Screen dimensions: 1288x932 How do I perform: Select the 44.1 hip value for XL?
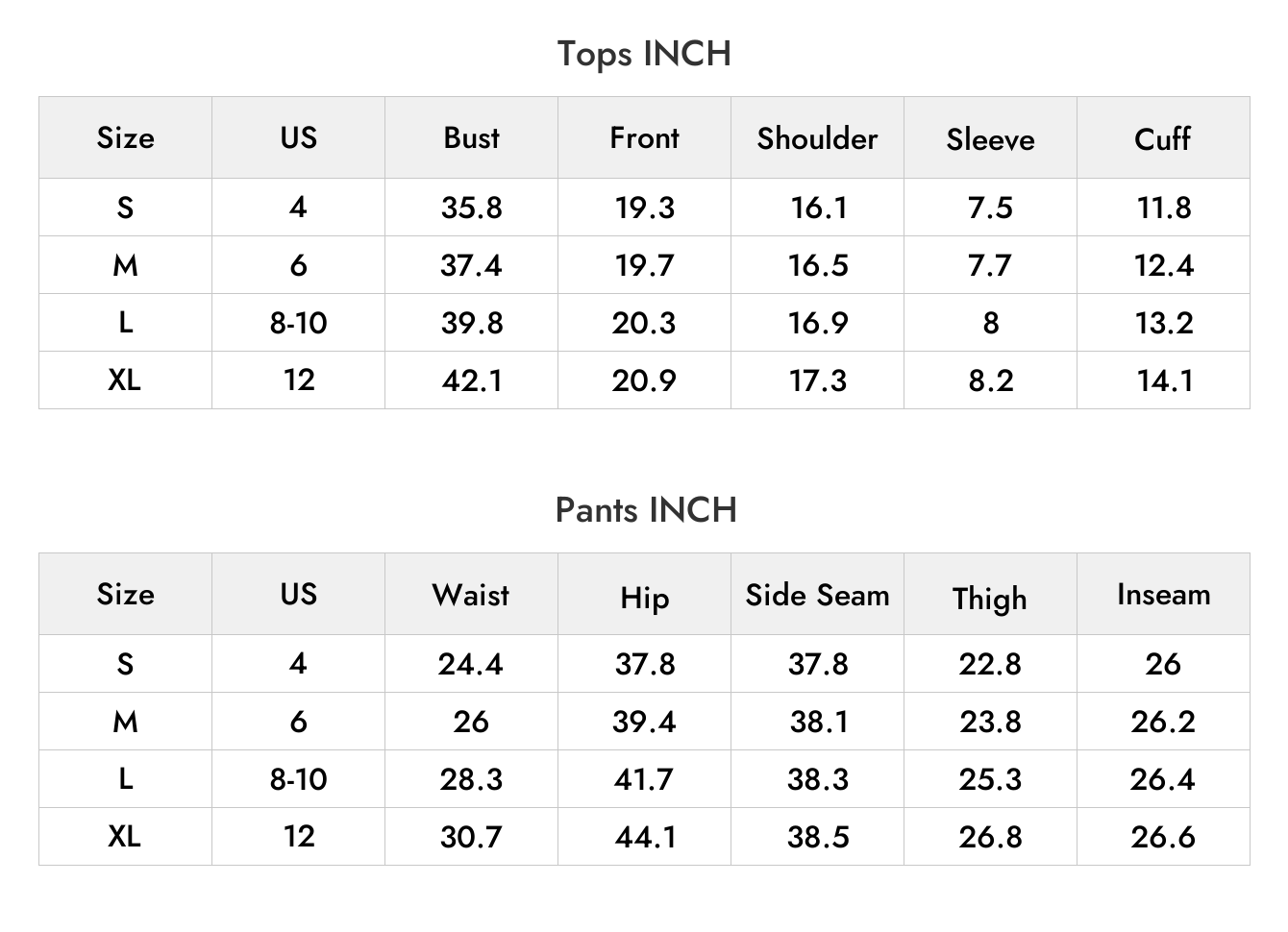point(645,837)
